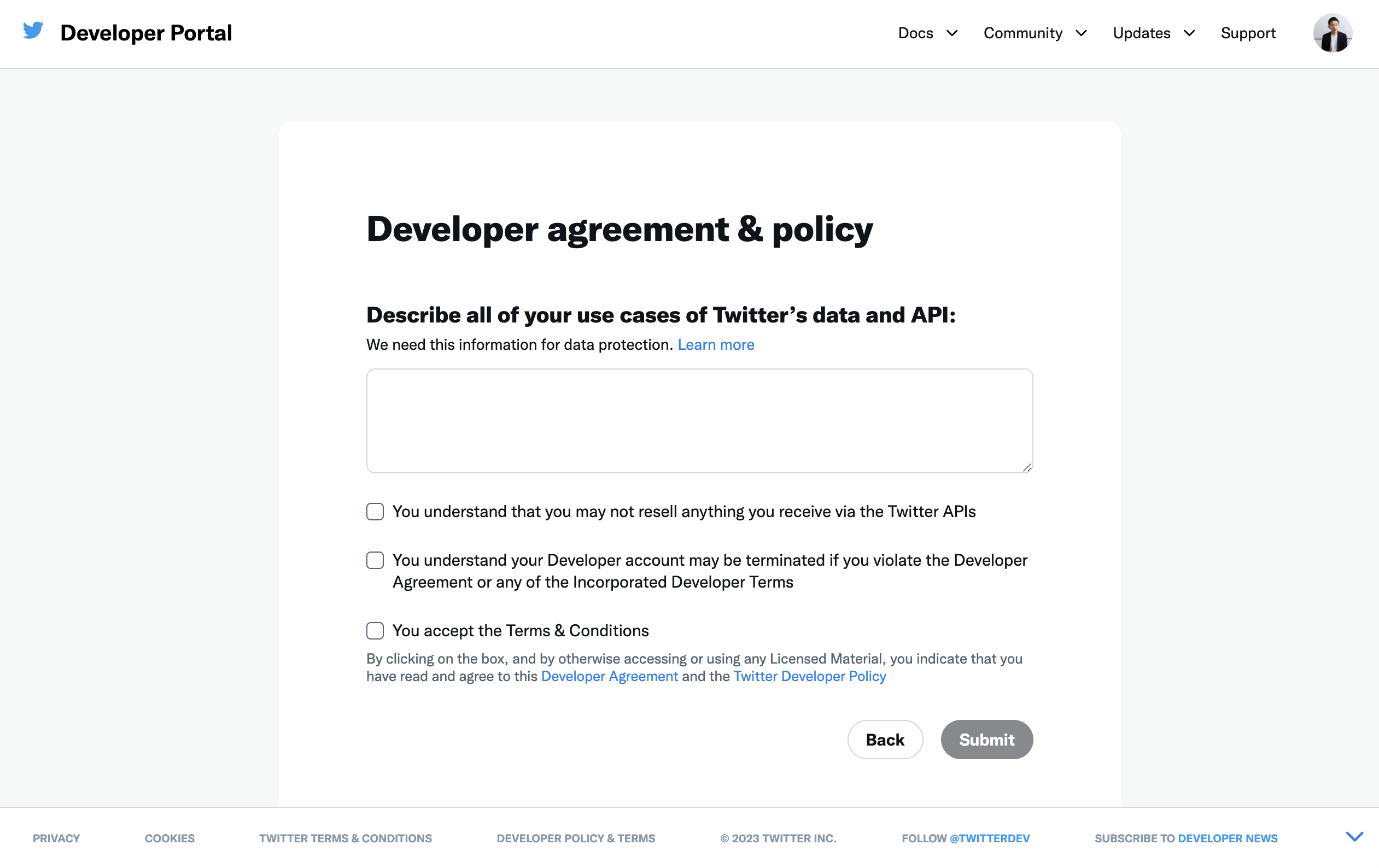Screen dimensions: 1379x868
Task: Open the Twitter Developer Policy link
Action: click(x=809, y=676)
